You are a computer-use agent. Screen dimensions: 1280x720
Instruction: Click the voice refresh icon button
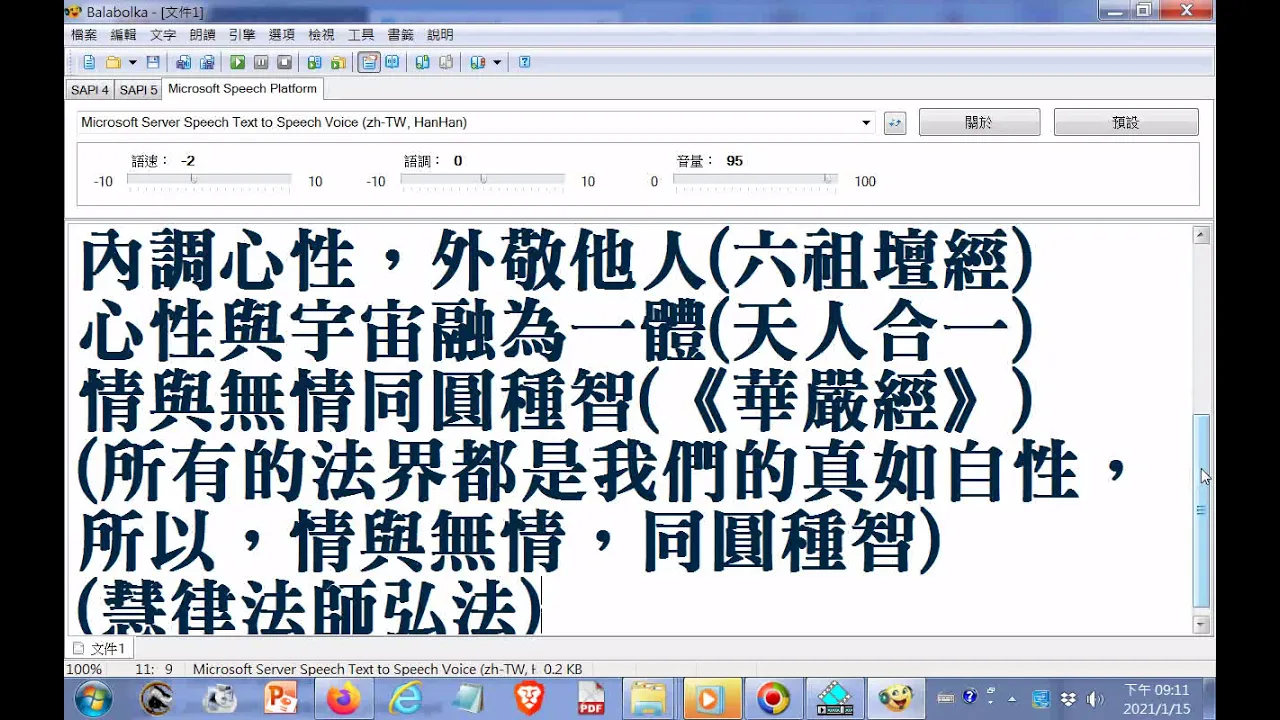[895, 123]
